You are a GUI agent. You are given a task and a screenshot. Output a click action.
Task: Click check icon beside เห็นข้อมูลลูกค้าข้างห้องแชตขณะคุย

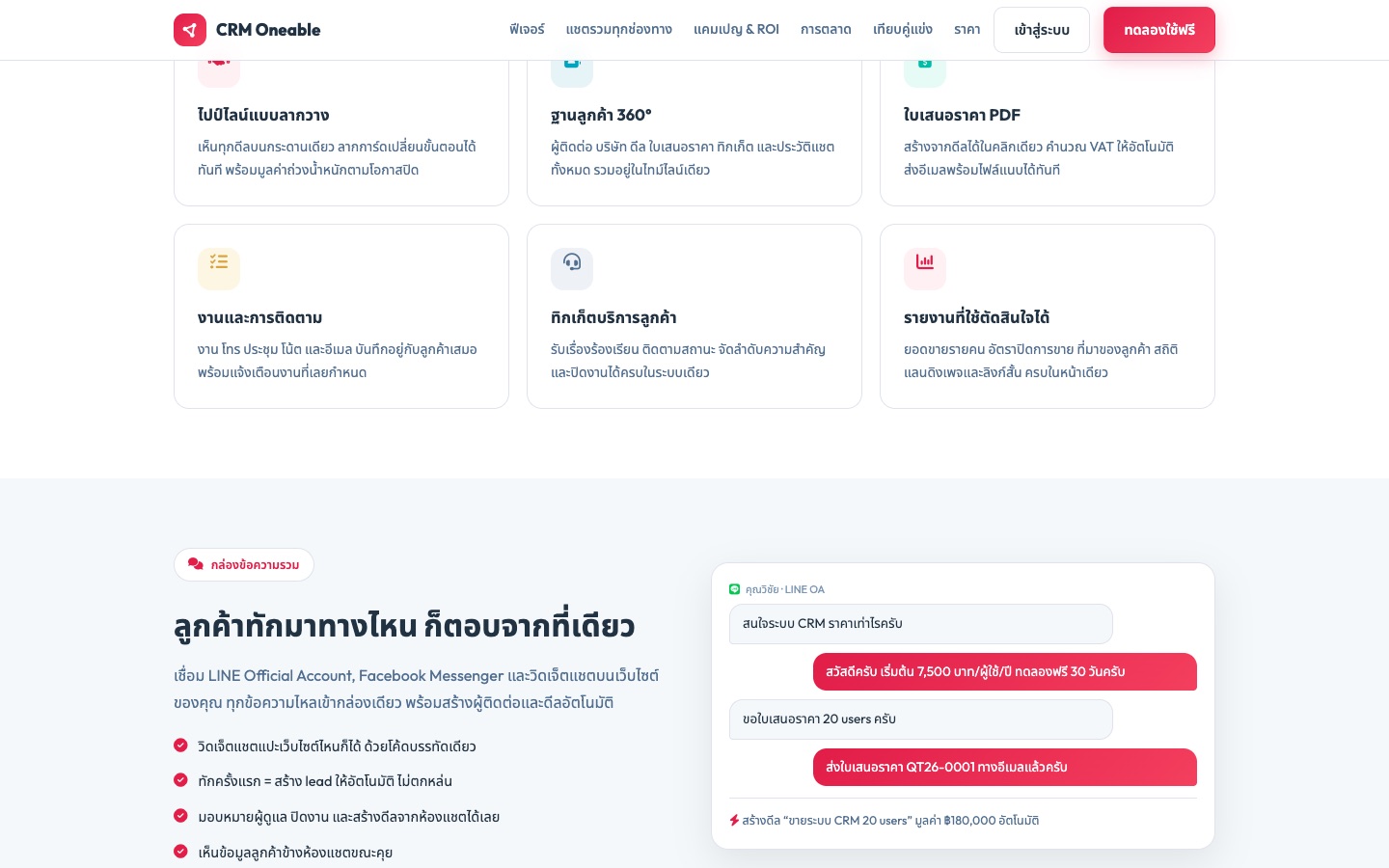pos(180,851)
